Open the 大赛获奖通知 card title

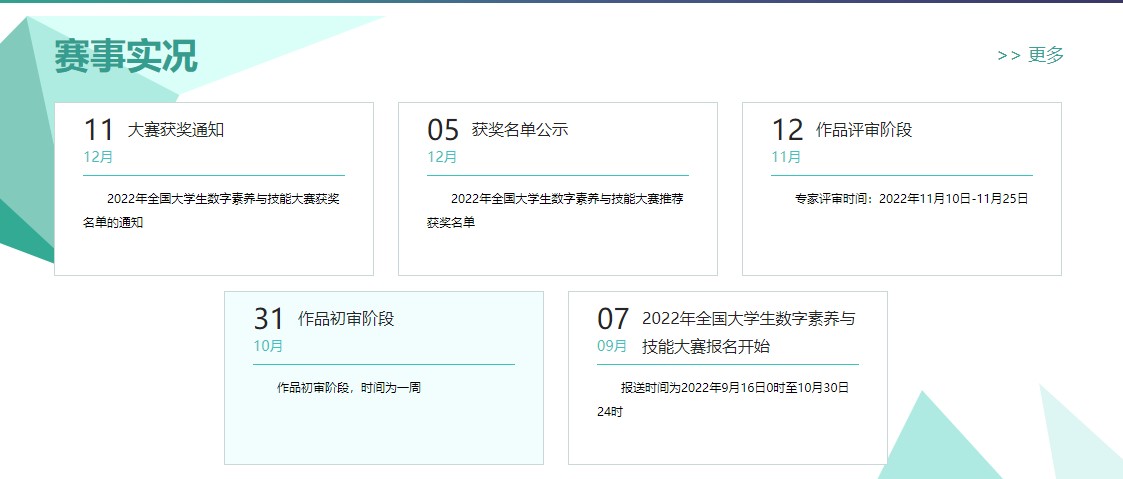pos(175,130)
